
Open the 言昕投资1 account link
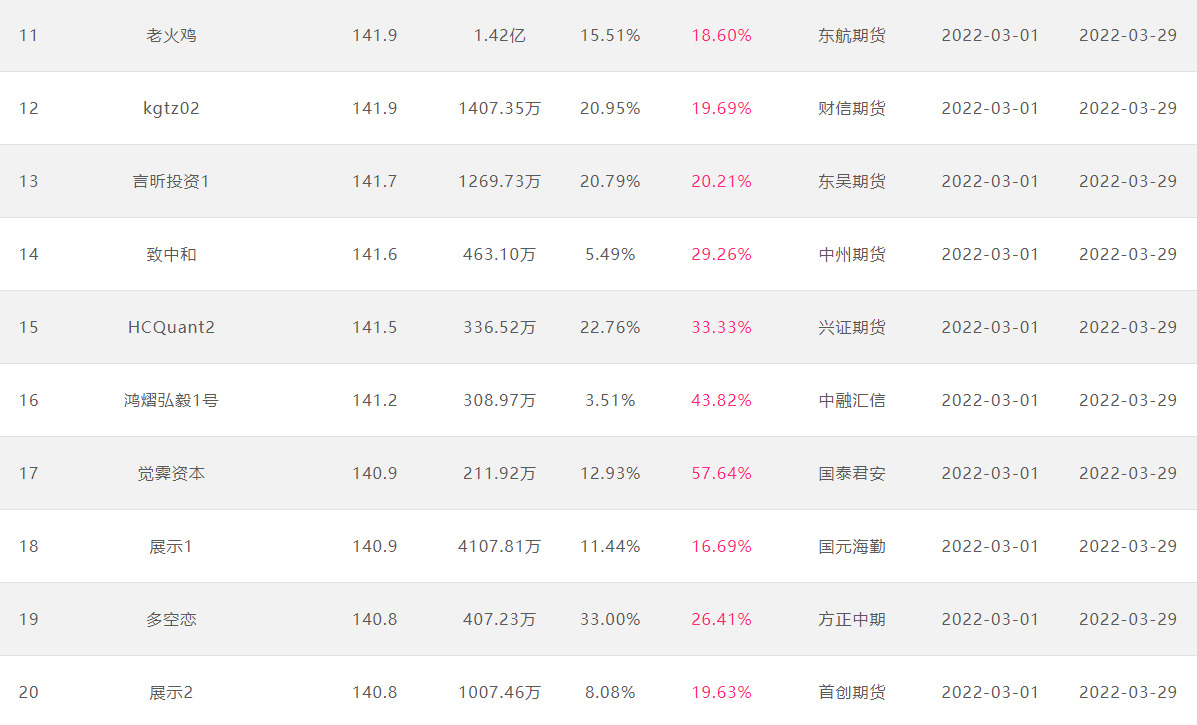coord(171,181)
